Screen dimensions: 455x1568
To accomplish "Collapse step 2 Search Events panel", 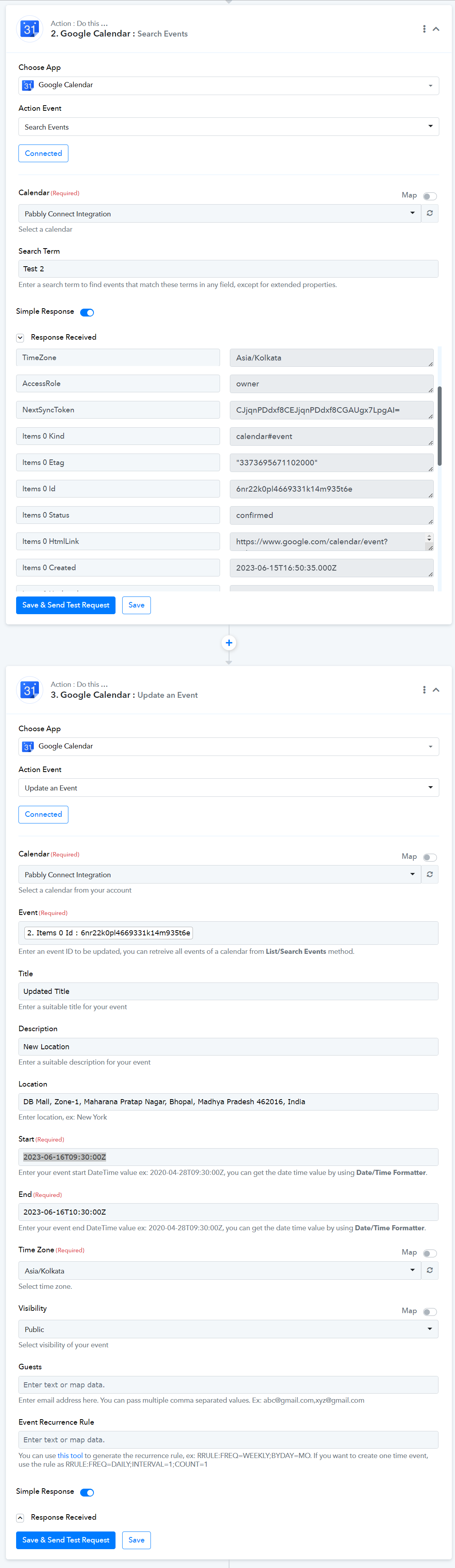I will (436, 29).
